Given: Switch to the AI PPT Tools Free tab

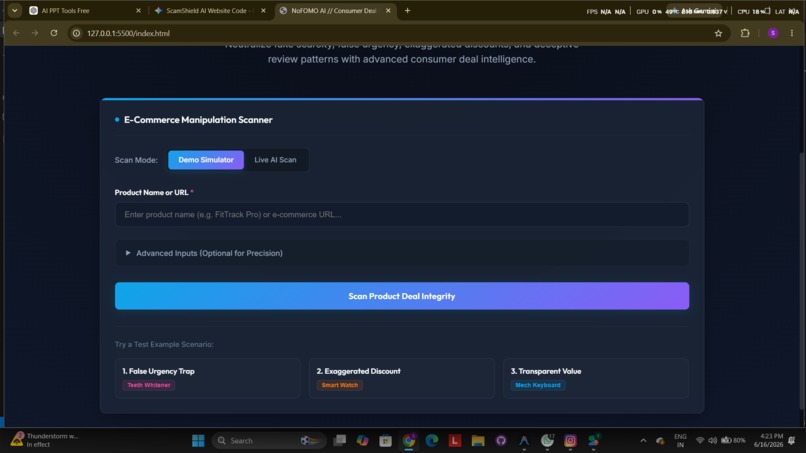Looking at the screenshot, I should [85, 10].
